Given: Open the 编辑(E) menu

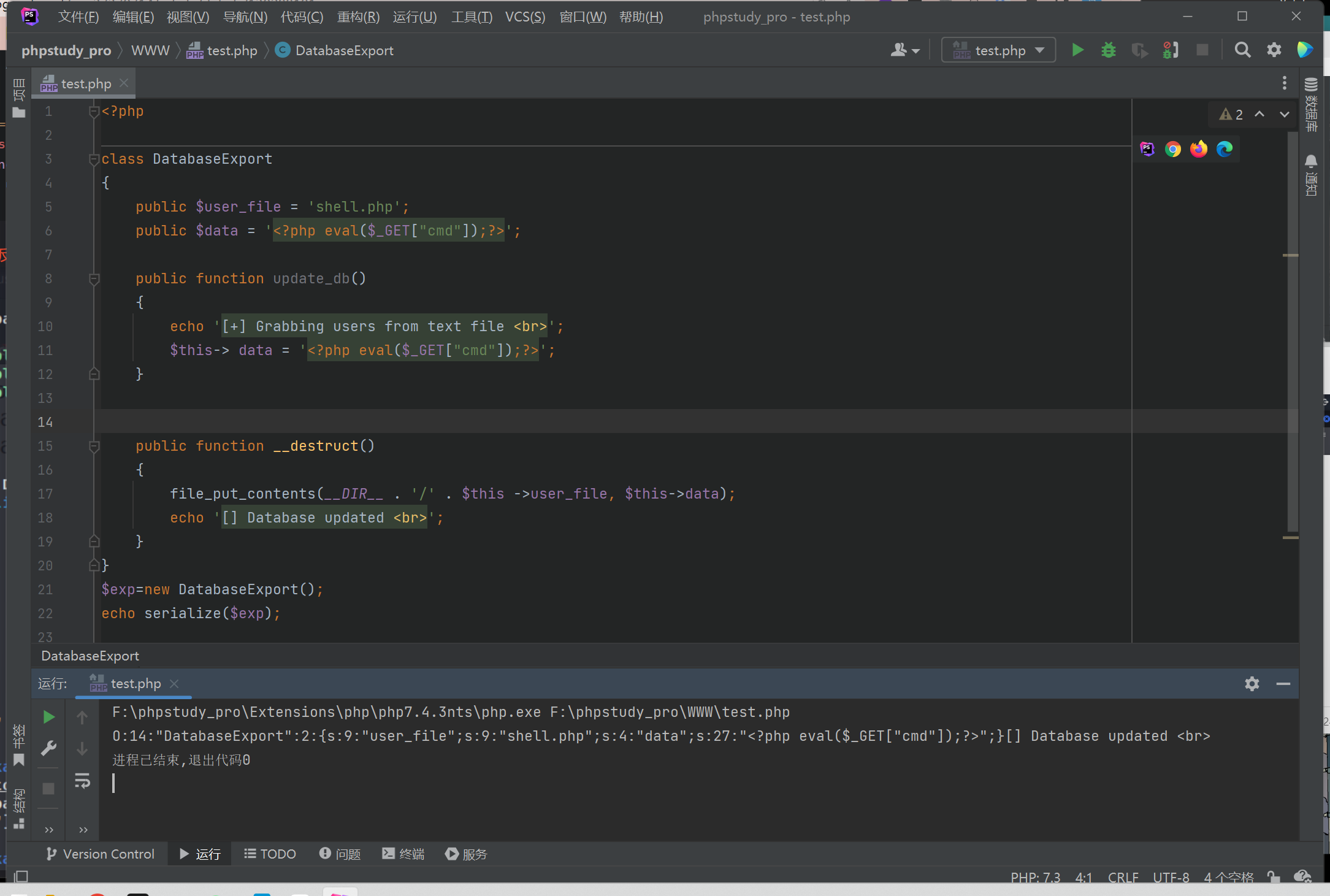Looking at the screenshot, I should point(133,17).
